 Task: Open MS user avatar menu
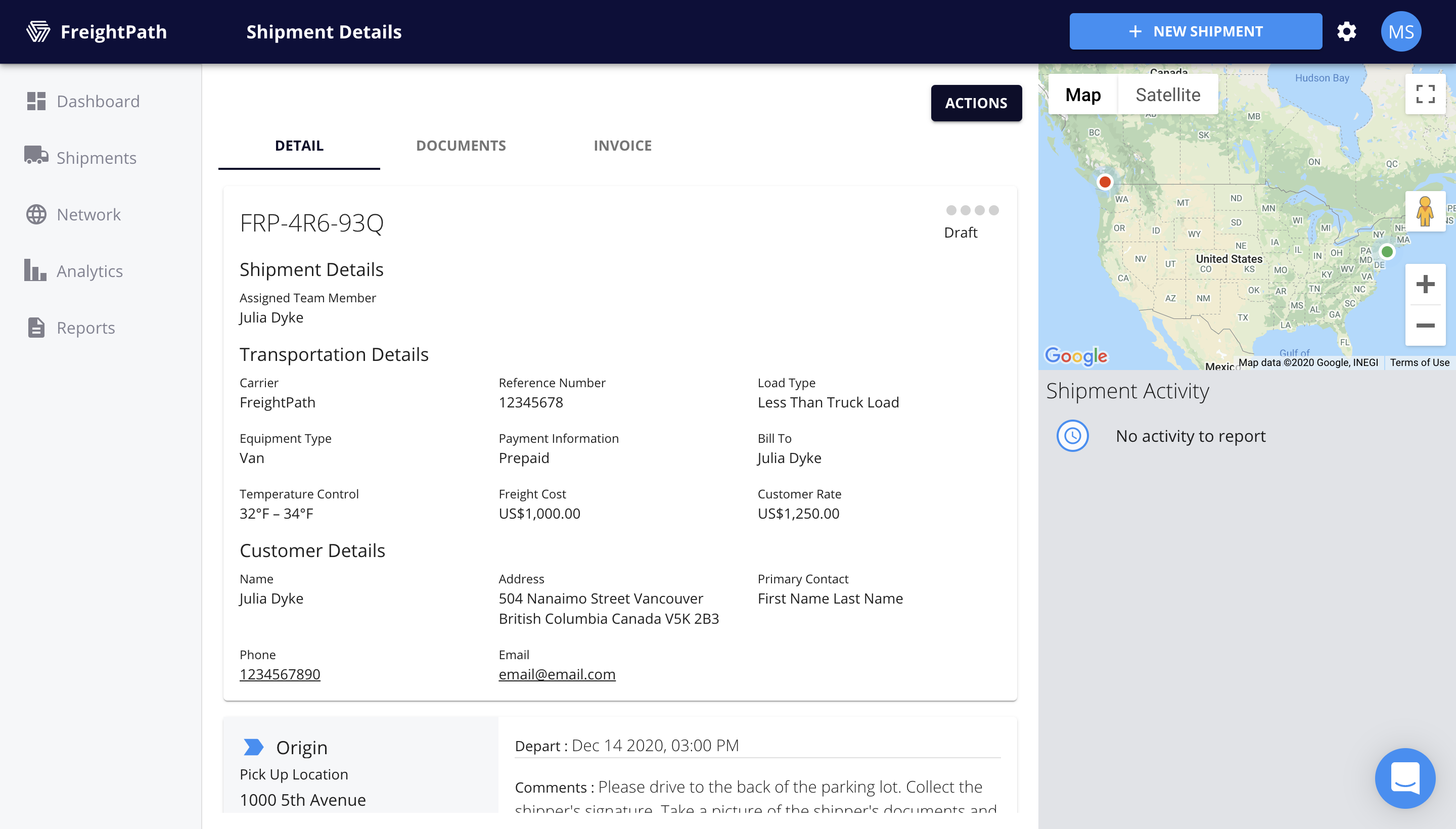tap(1400, 31)
